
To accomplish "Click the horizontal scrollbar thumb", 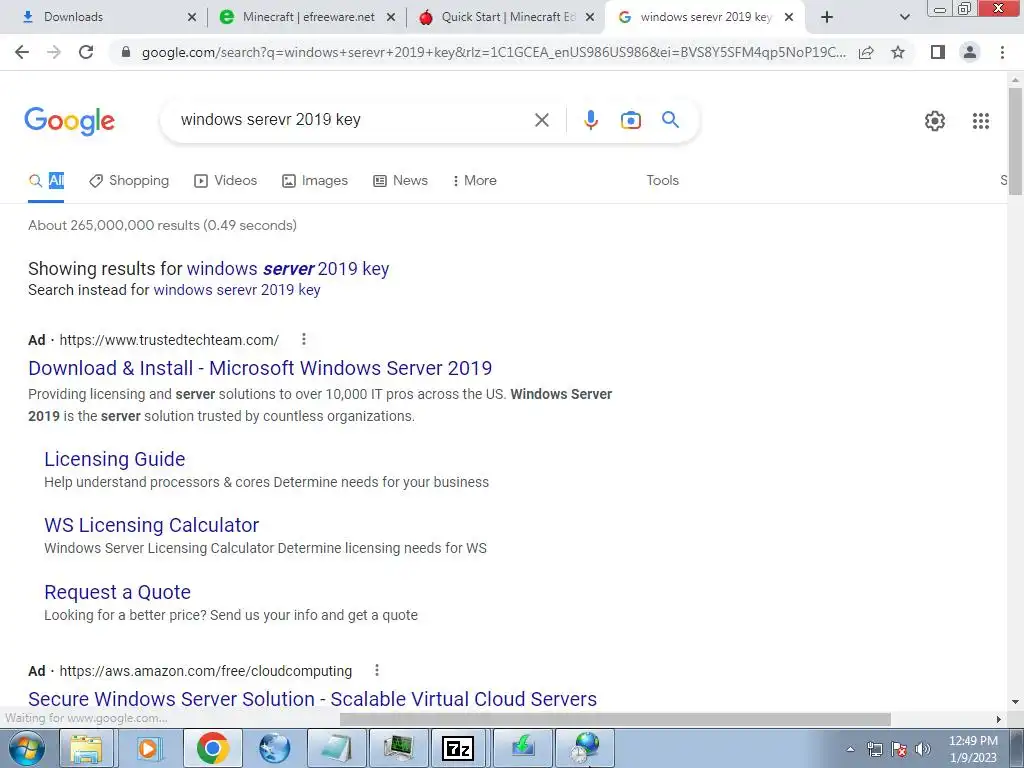I will [615, 719].
